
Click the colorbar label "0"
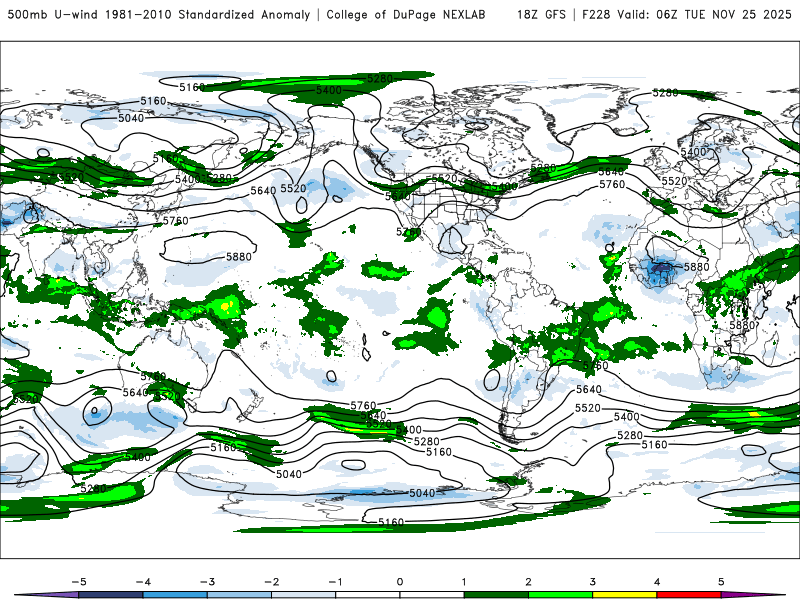tap(400, 582)
